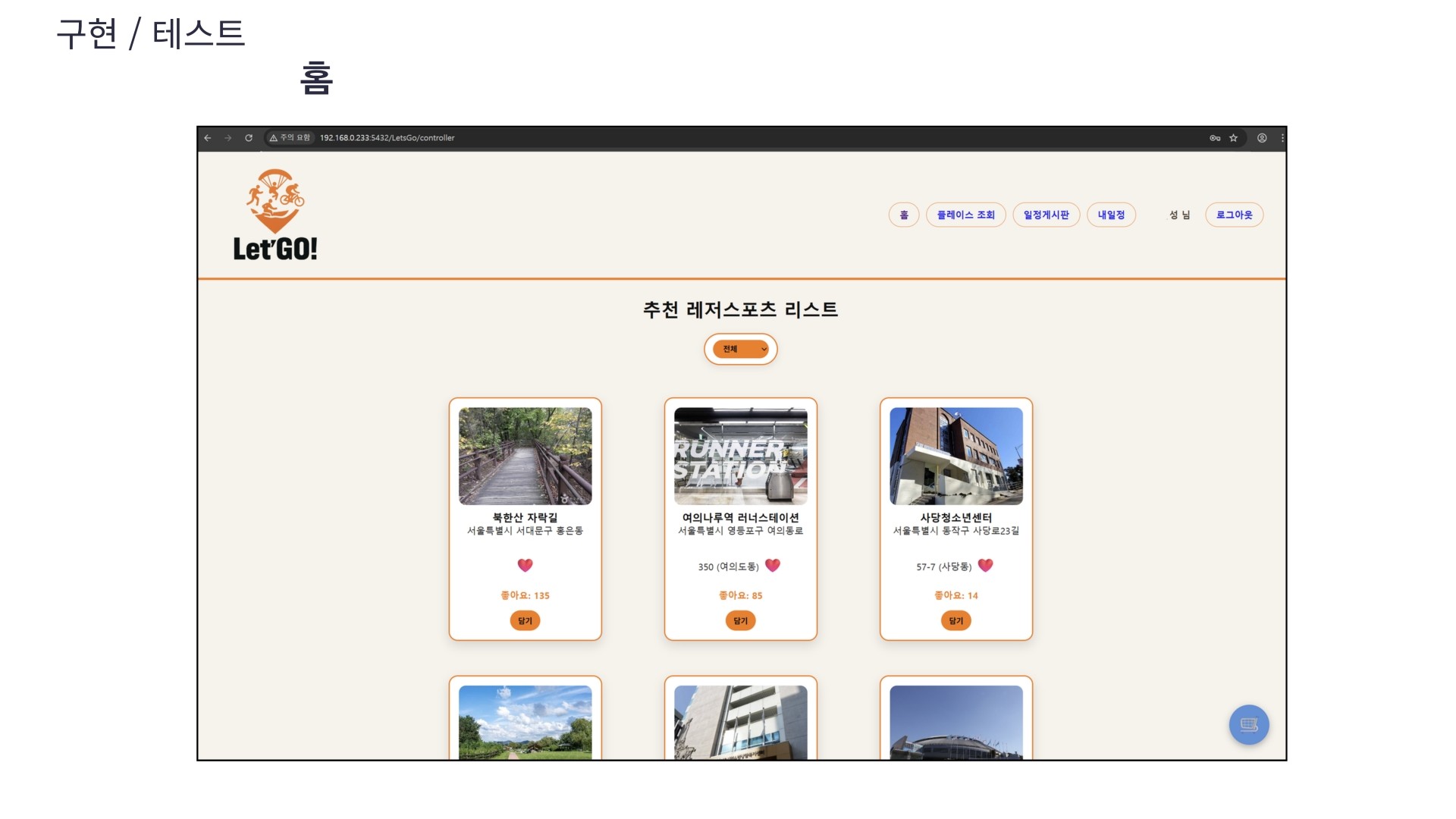Screen dimensions: 1456x819
Task: Like 여의나루역 러너스테이션 with the heart icon
Action: (773, 565)
